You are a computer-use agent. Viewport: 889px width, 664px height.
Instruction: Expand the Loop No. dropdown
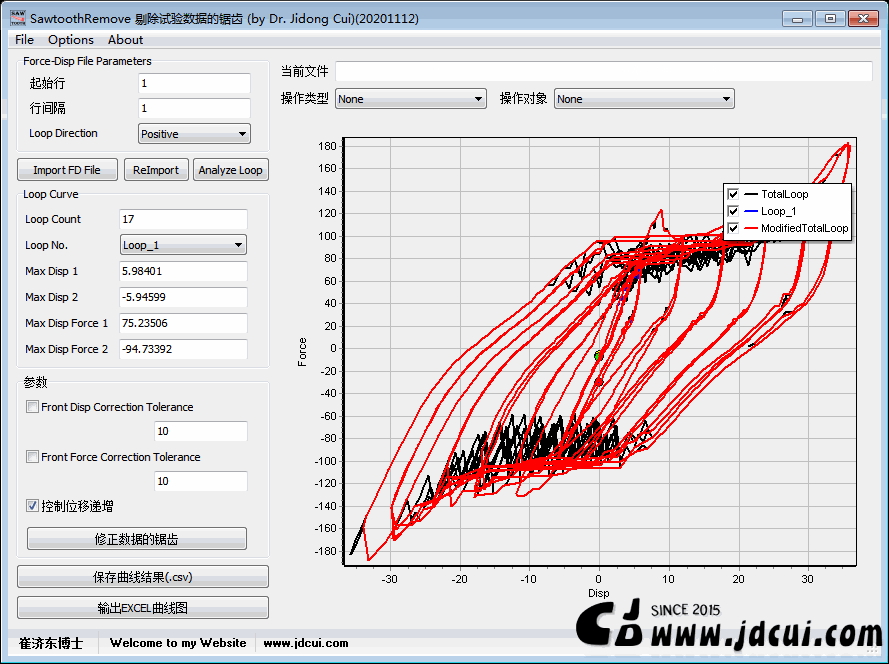click(x=183, y=245)
